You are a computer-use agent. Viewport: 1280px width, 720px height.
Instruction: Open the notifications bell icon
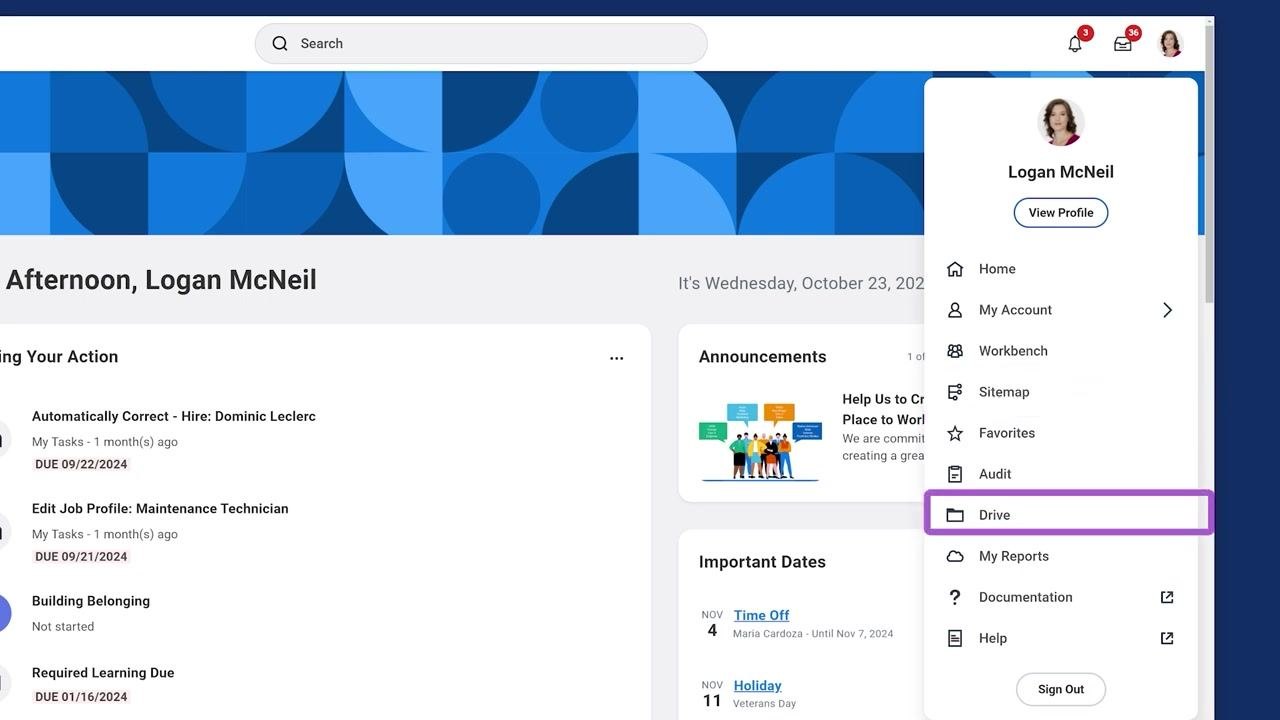point(1075,44)
